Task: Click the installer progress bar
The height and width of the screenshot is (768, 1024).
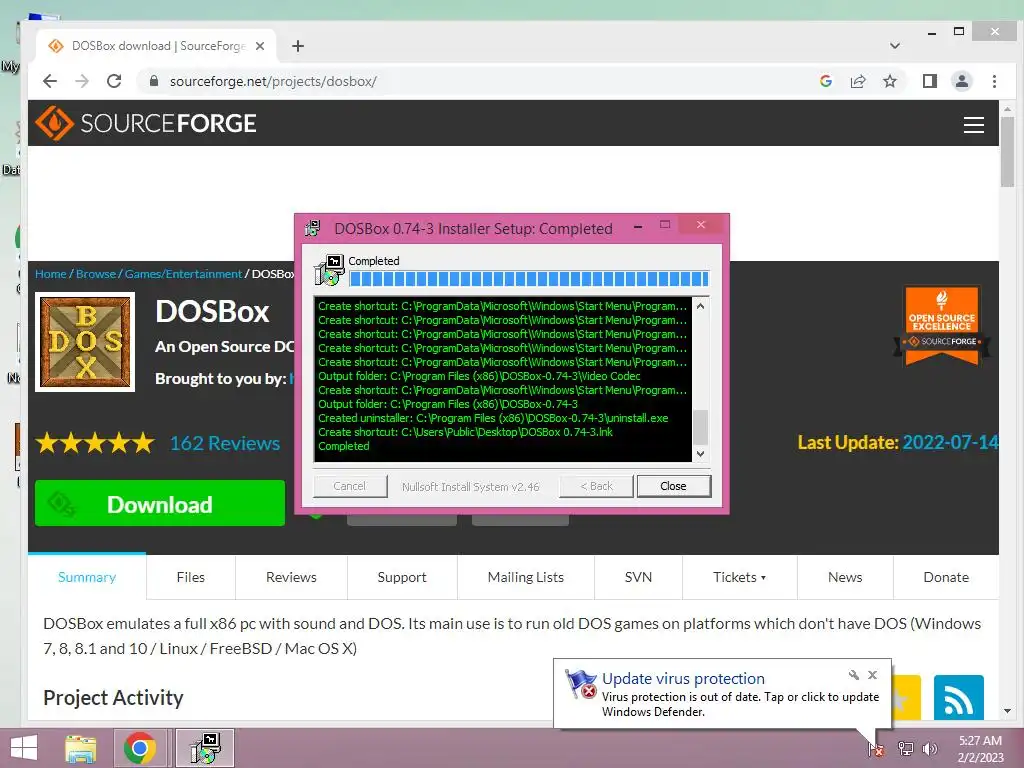Action: [528, 279]
